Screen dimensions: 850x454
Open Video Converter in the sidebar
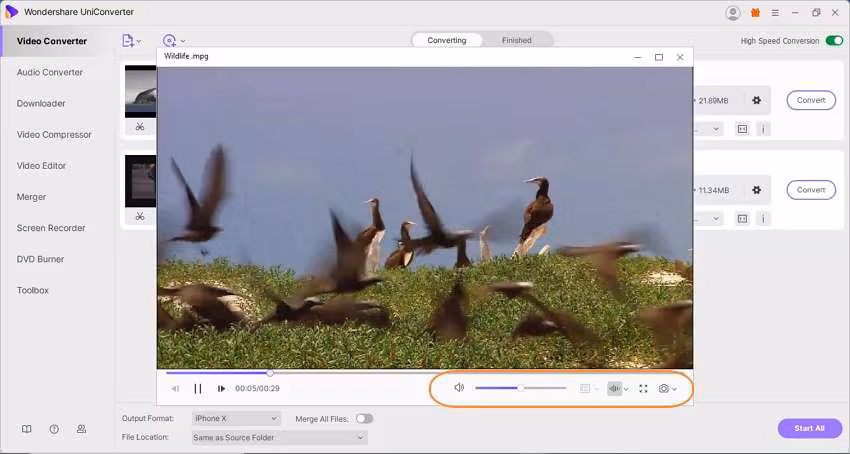(x=51, y=41)
